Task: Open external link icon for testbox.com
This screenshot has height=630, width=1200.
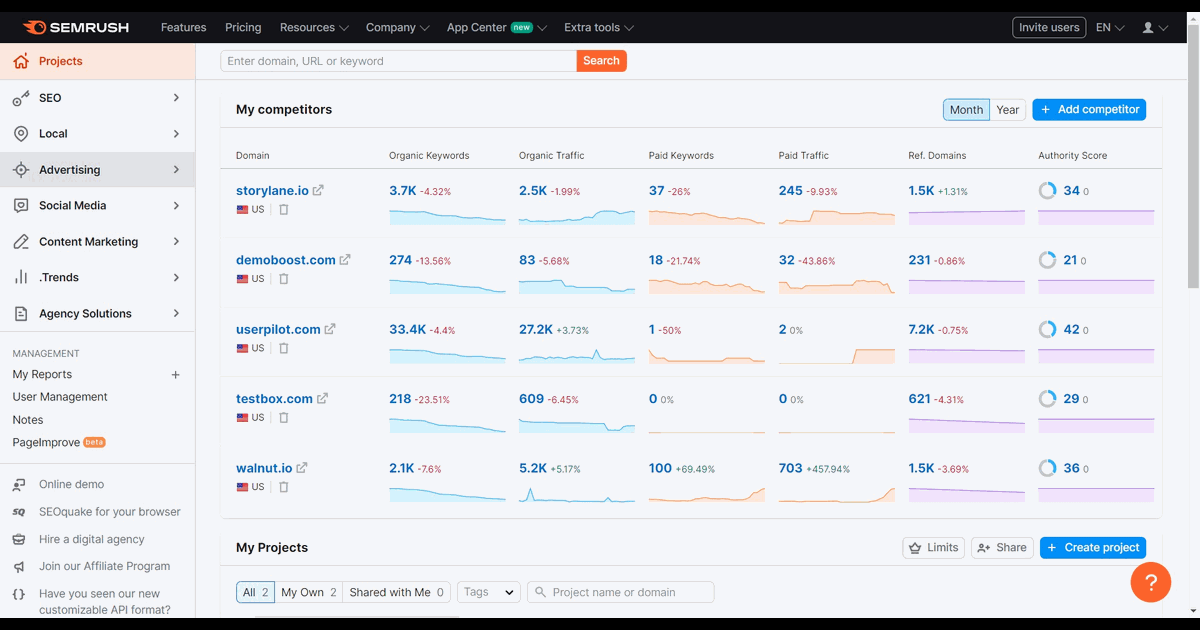Action: 322,398
